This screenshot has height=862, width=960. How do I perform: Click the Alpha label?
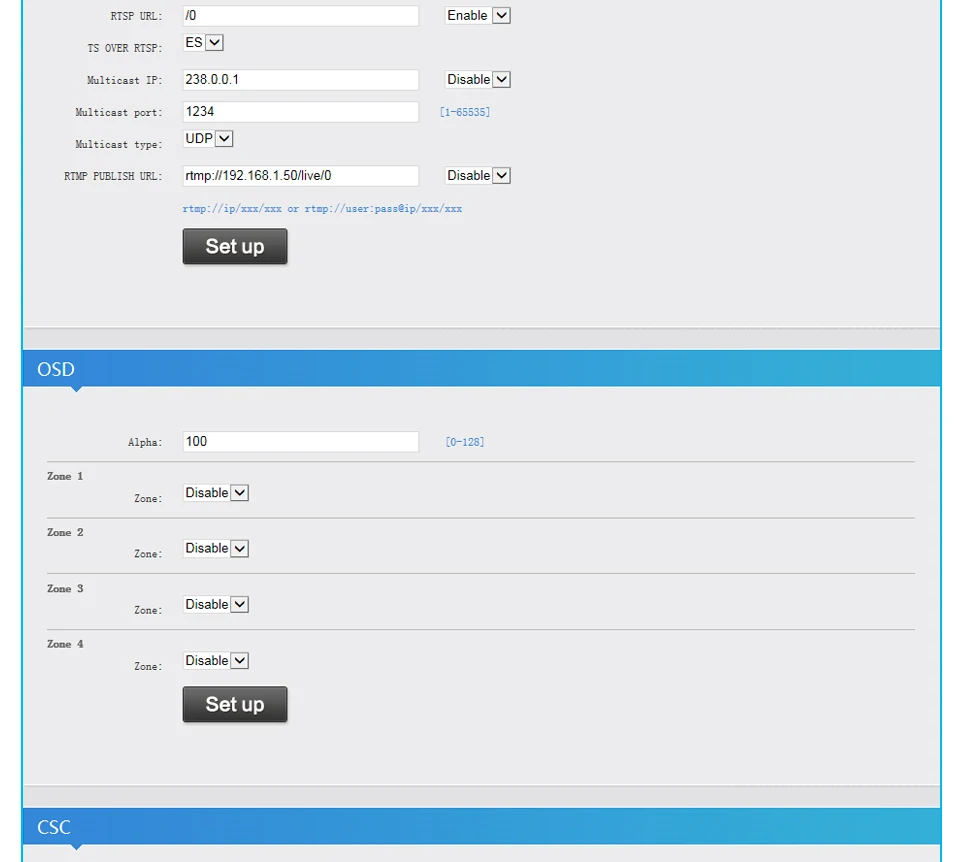(x=145, y=443)
